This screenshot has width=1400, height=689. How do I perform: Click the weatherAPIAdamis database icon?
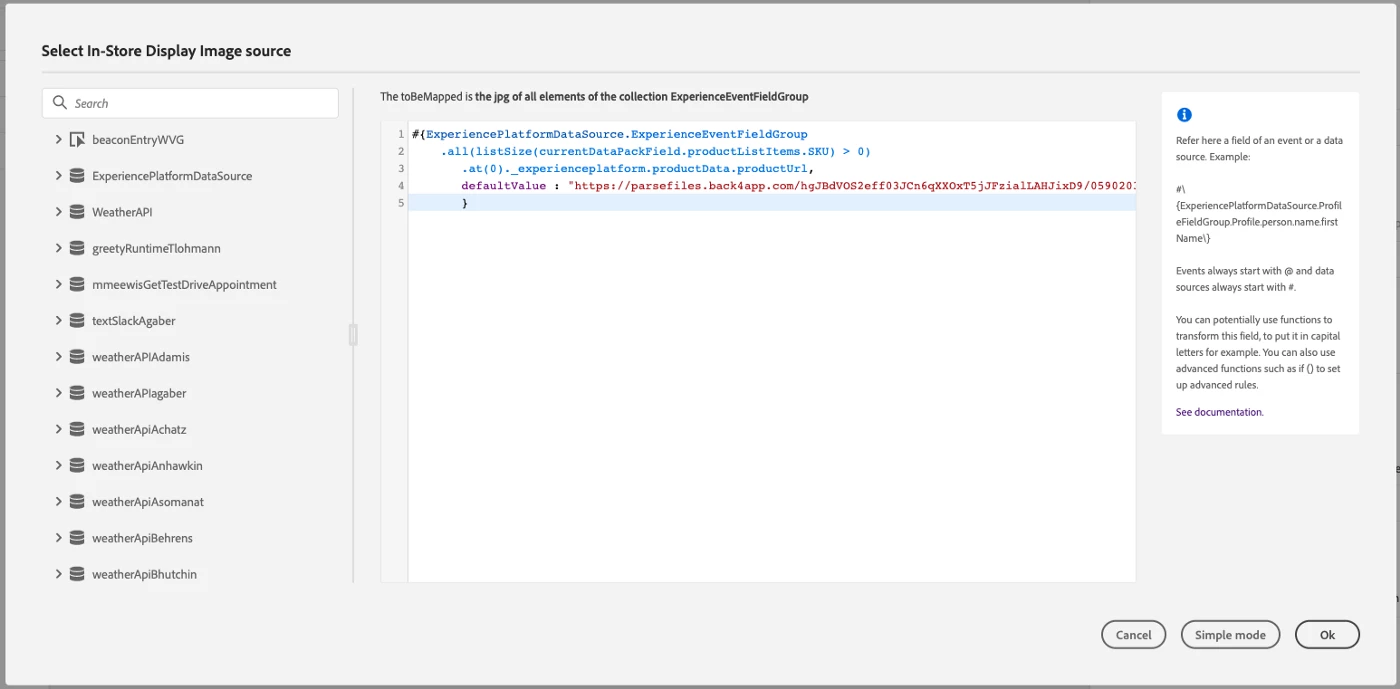(77, 357)
